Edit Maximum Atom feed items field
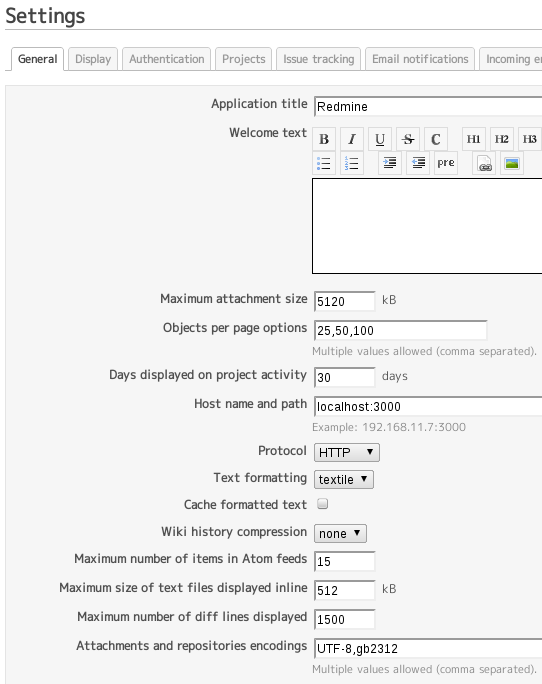The image size is (542, 684). coord(344,561)
